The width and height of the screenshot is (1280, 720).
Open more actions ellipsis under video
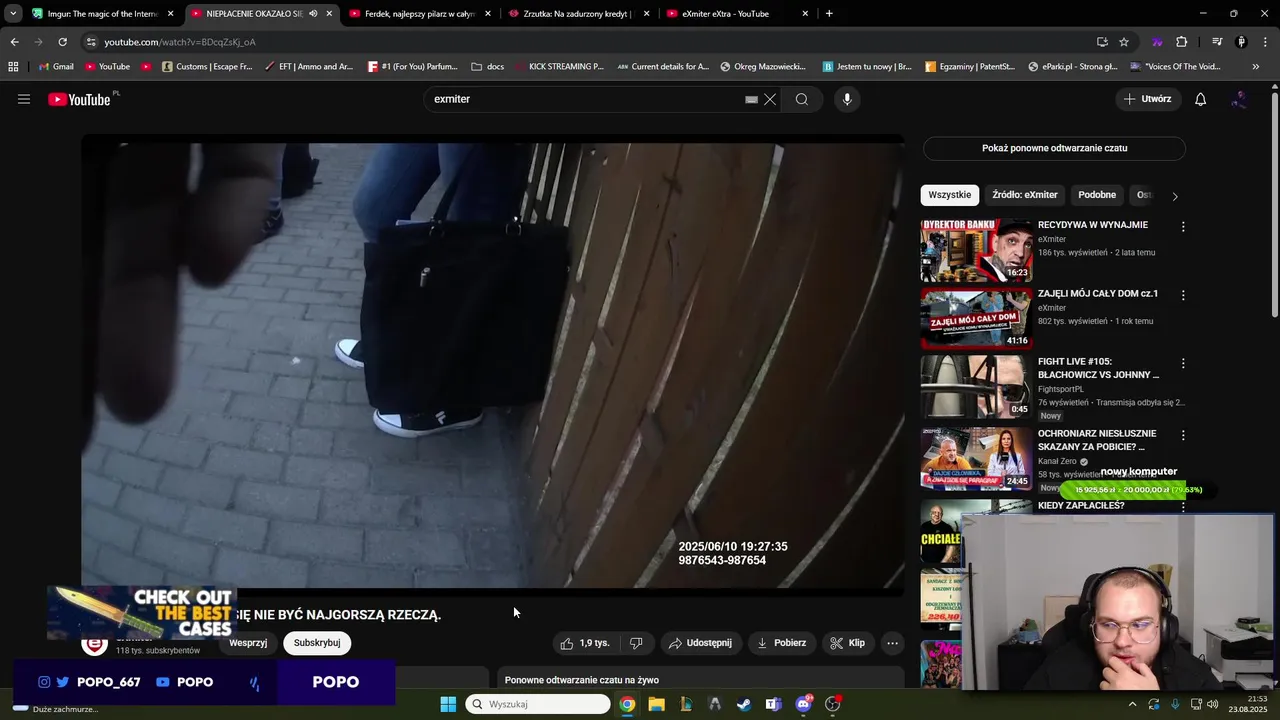pos(893,643)
